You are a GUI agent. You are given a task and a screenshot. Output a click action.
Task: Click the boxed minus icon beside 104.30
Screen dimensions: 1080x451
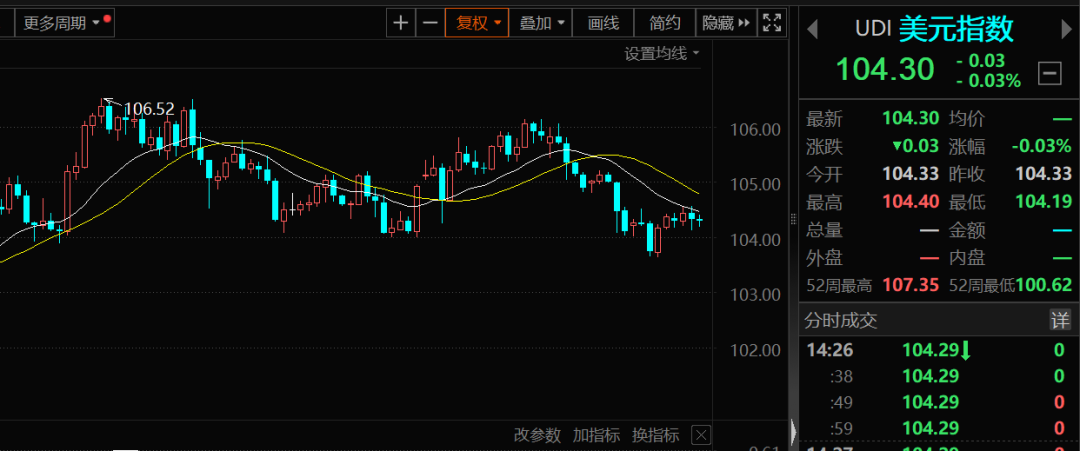click(x=1050, y=73)
